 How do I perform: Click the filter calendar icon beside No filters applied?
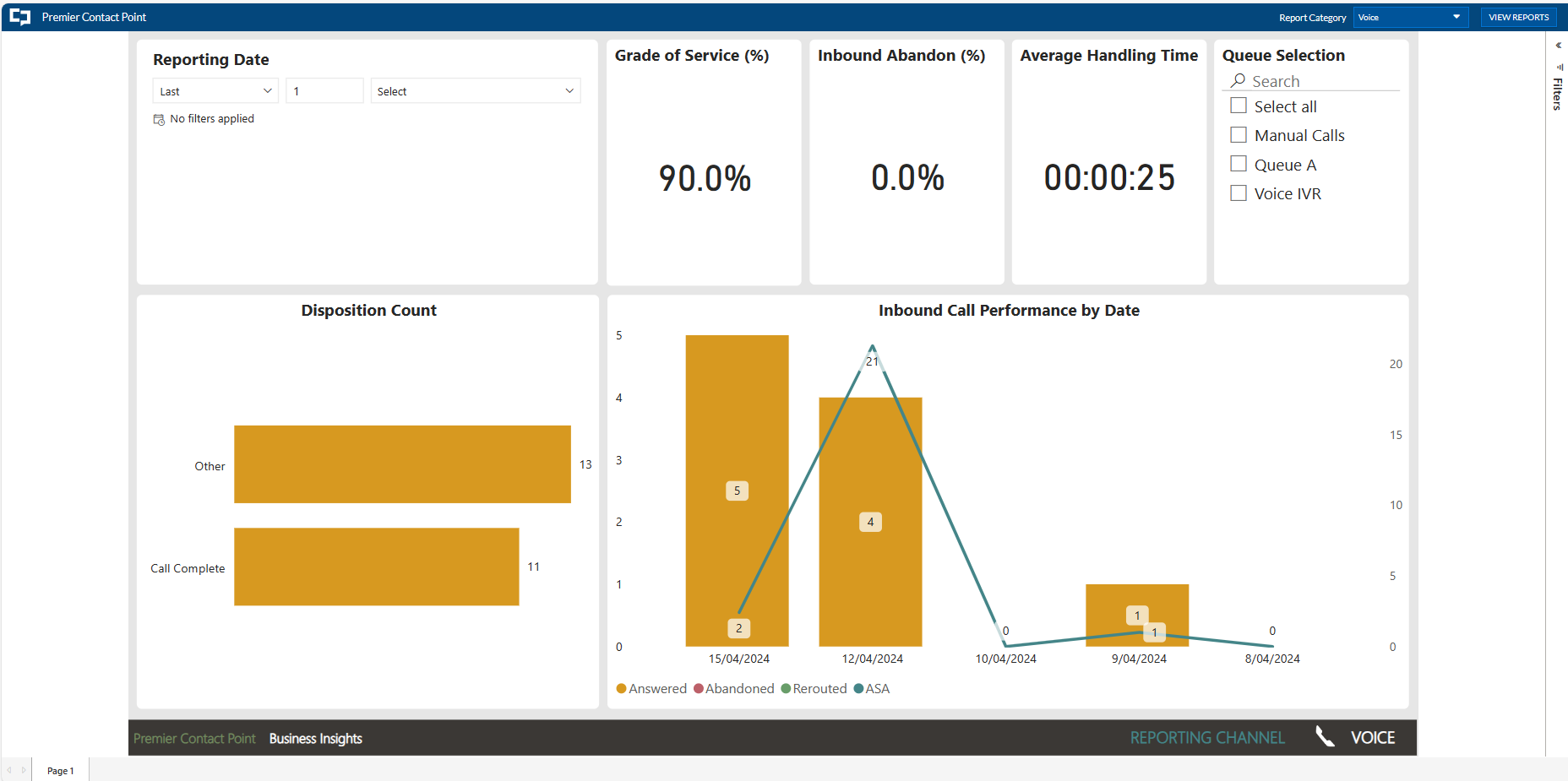[x=159, y=119]
